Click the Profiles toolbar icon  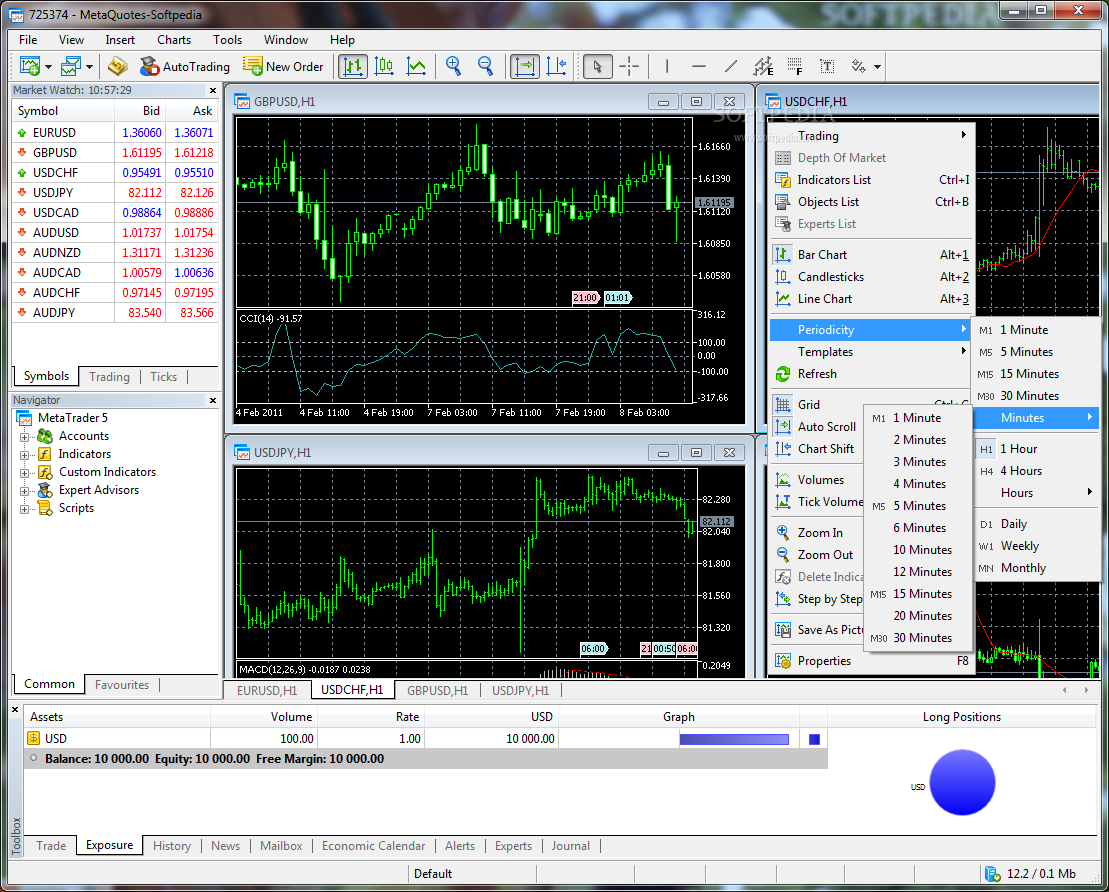71,66
